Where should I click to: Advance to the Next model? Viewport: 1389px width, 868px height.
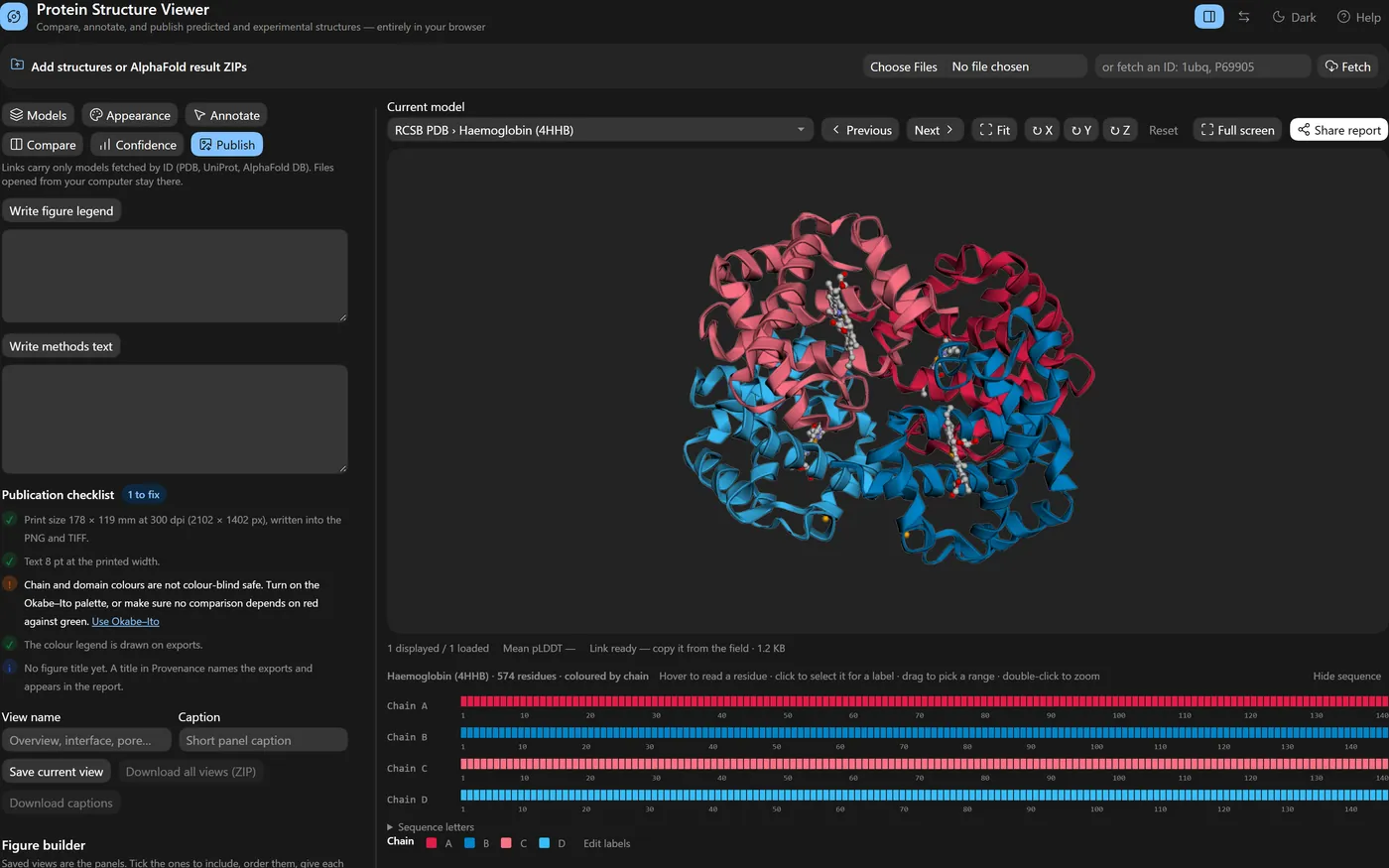click(x=935, y=130)
